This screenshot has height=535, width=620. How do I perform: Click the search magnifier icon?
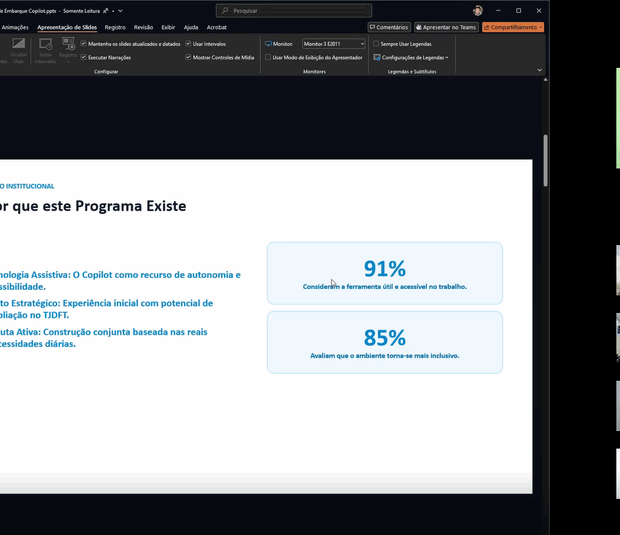click(225, 11)
